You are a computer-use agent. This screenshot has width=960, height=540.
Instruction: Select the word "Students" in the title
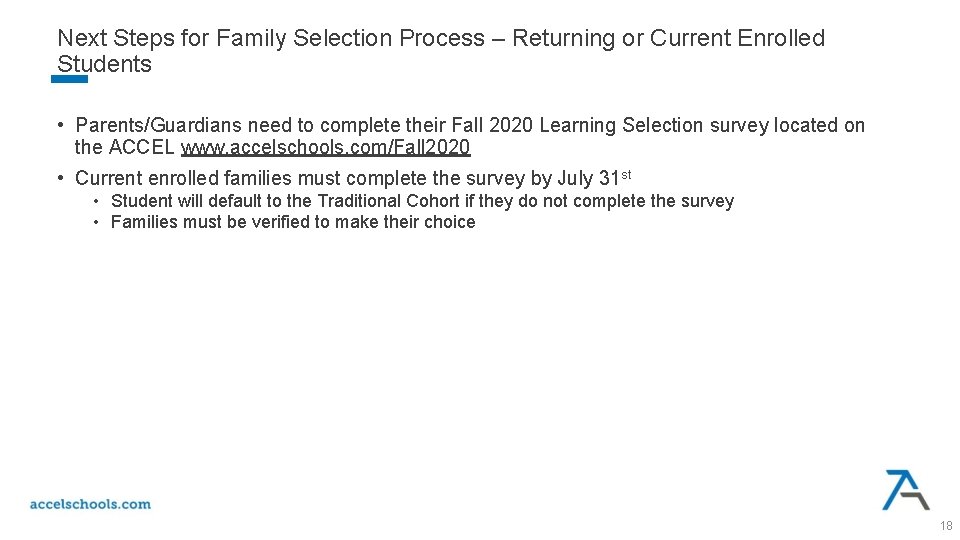[104, 64]
